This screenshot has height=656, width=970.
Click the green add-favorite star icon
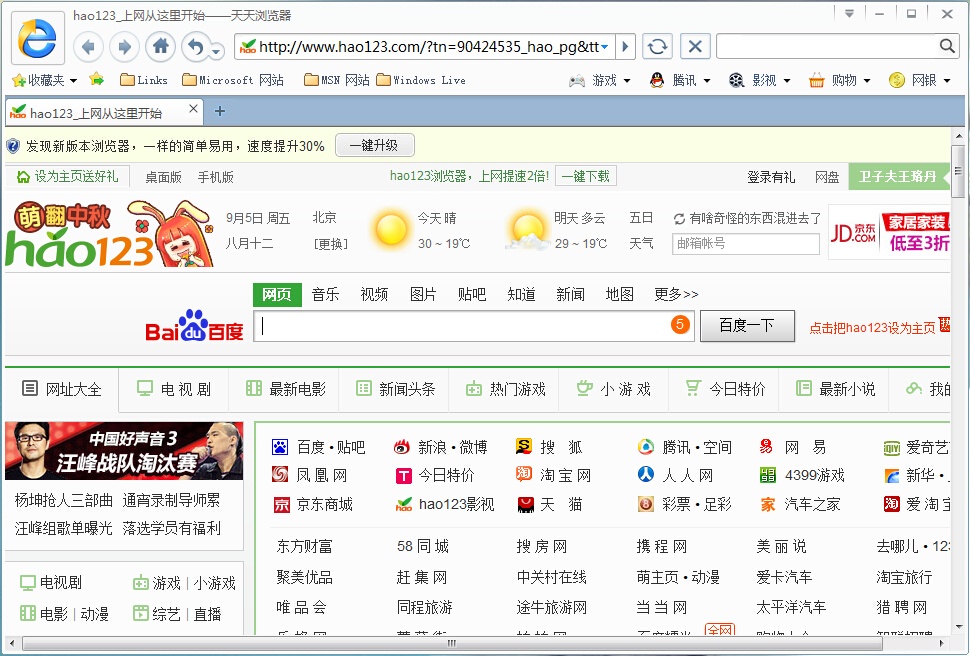[96, 80]
